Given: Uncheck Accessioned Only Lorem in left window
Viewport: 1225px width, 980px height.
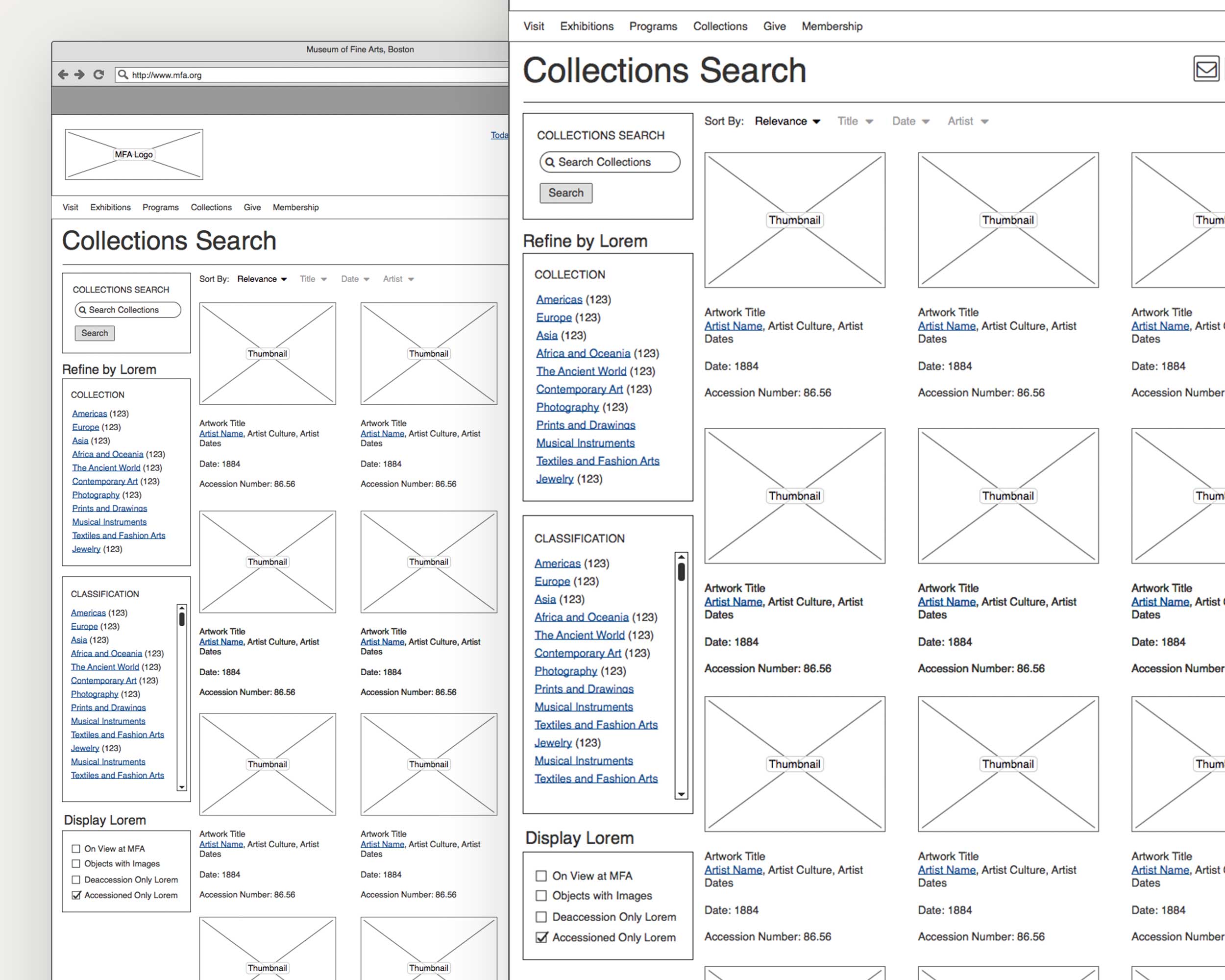Looking at the screenshot, I should coord(76,895).
